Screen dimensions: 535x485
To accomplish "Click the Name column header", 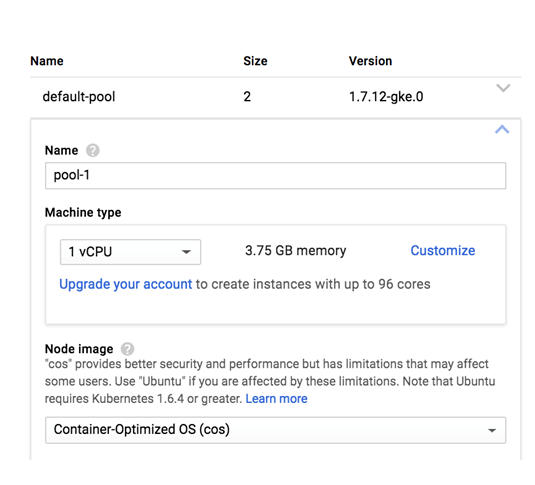I will tap(47, 61).
